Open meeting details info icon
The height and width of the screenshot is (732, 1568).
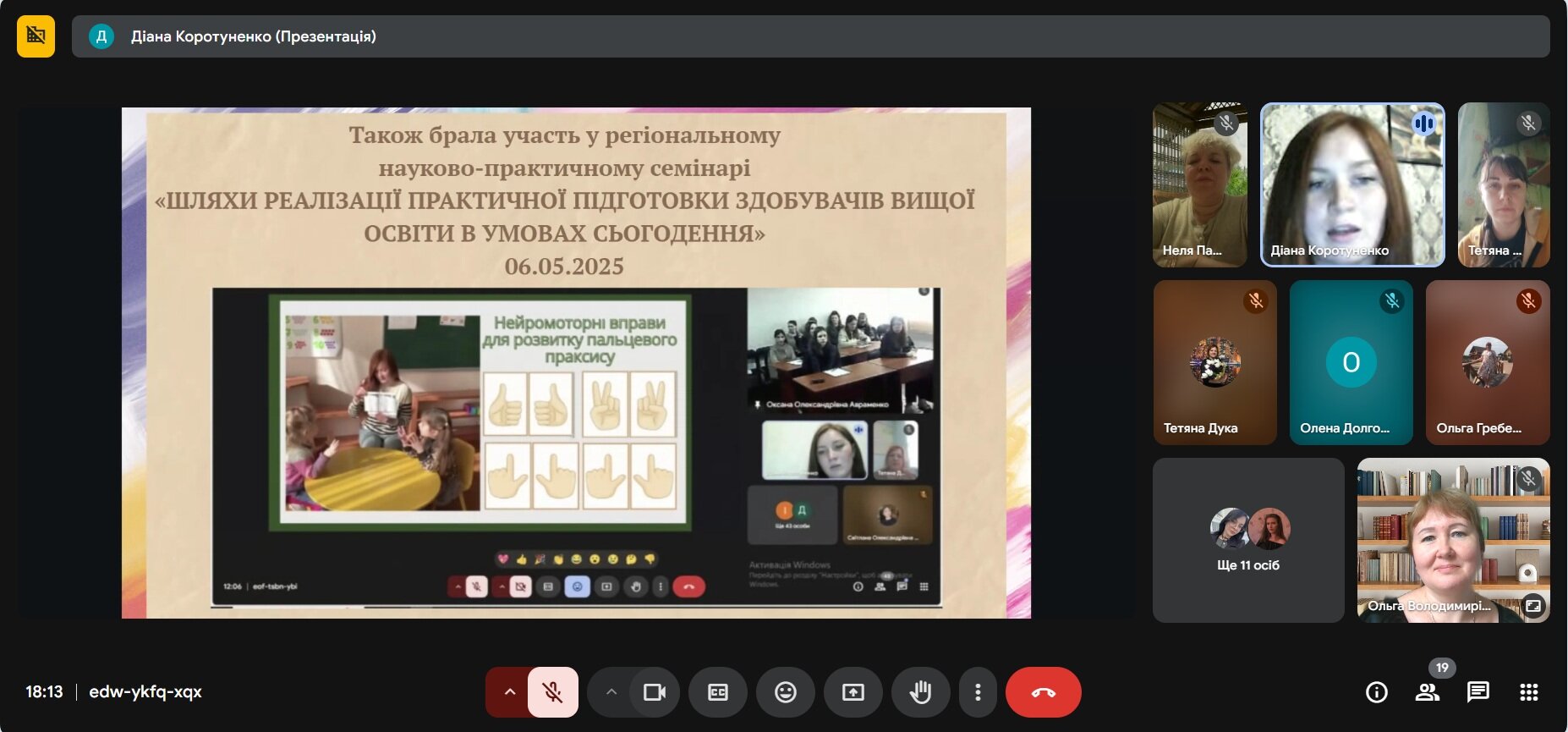pos(1377,692)
